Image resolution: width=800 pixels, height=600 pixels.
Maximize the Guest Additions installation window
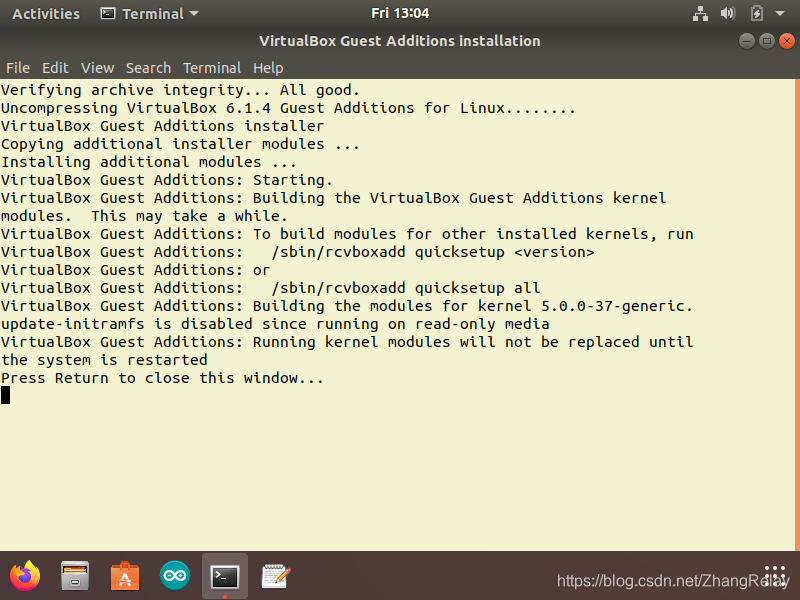[767, 41]
